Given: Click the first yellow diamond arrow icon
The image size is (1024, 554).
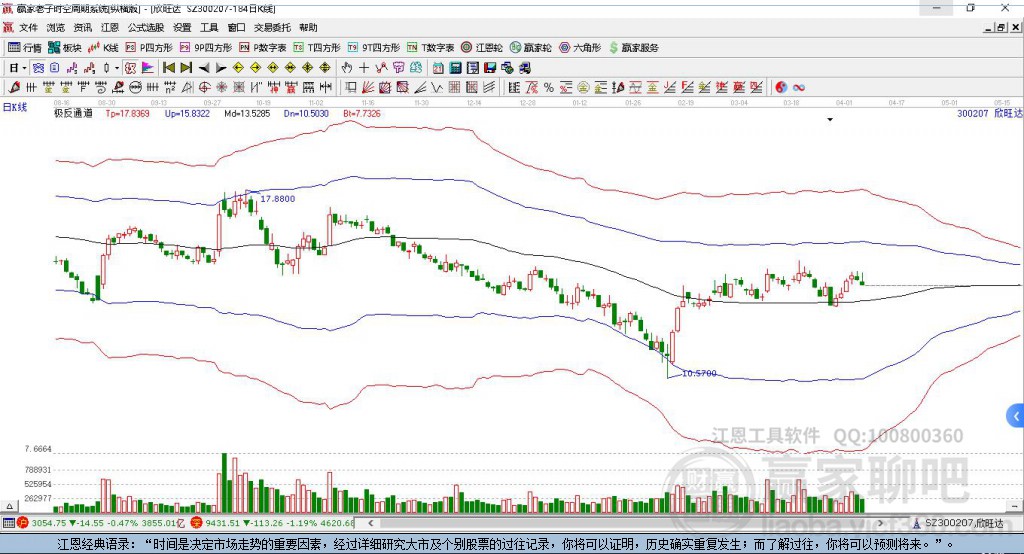Looking at the screenshot, I should click(x=238, y=67).
